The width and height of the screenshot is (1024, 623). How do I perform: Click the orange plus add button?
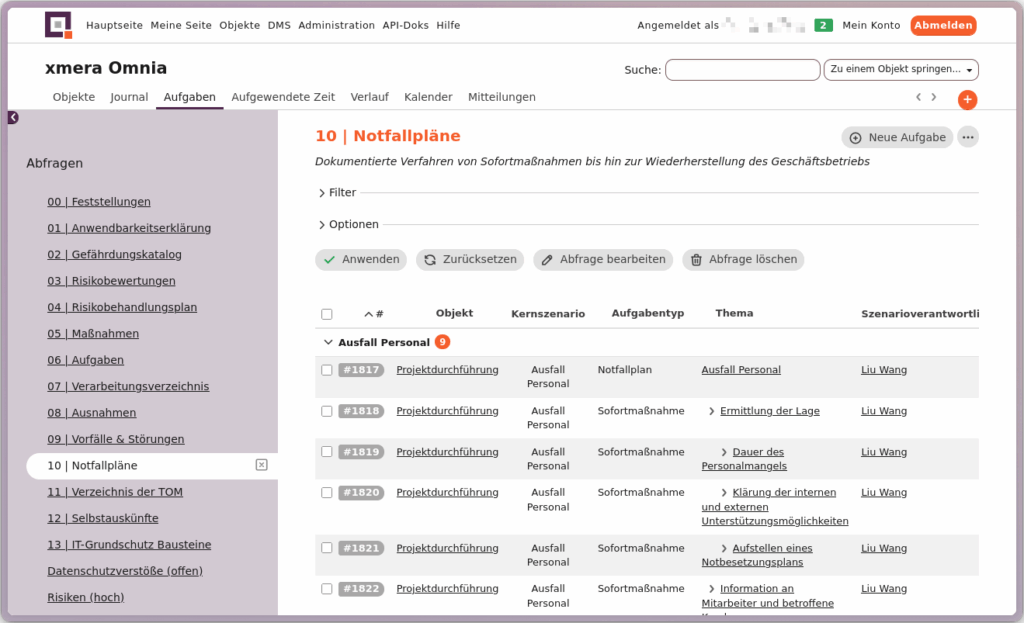[967, 100]
